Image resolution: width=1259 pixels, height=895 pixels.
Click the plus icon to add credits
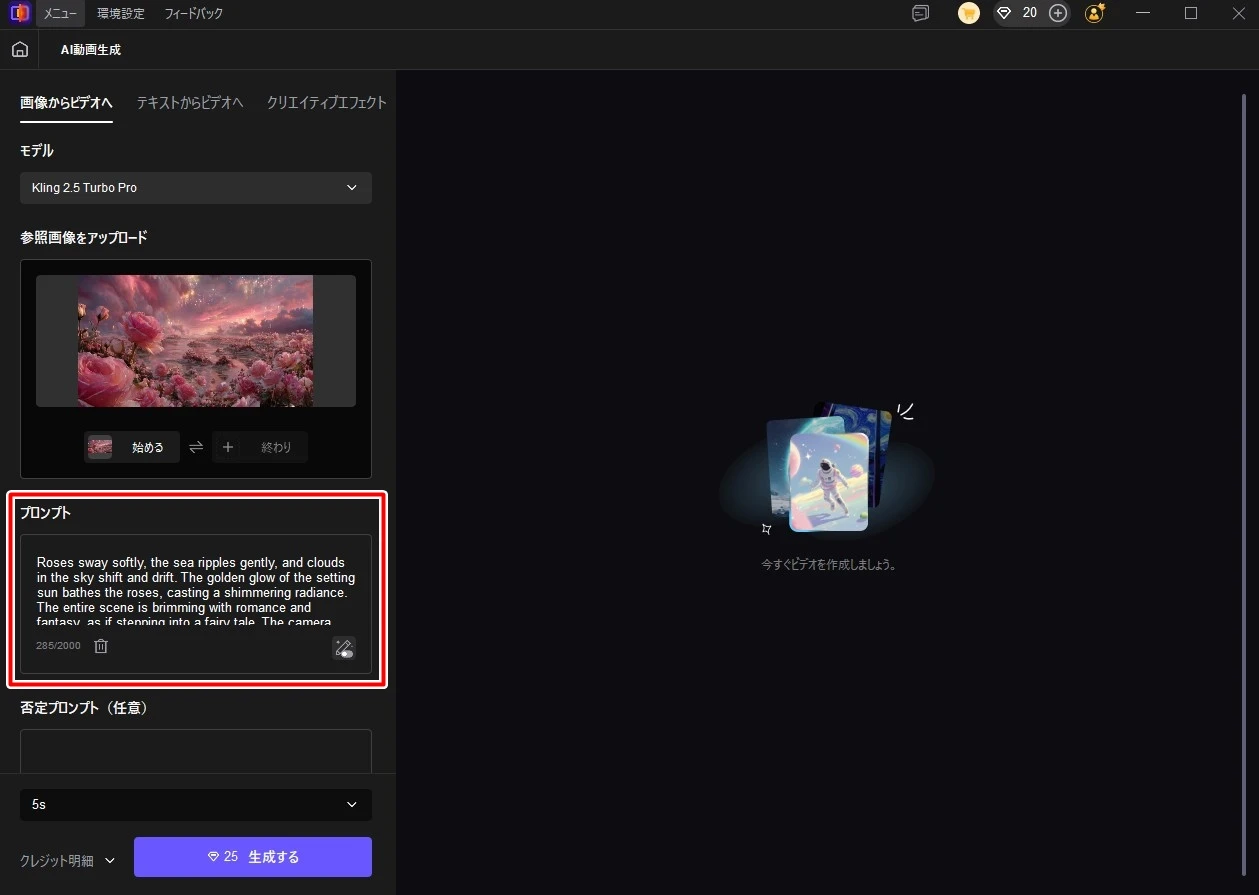point(1058,13)
